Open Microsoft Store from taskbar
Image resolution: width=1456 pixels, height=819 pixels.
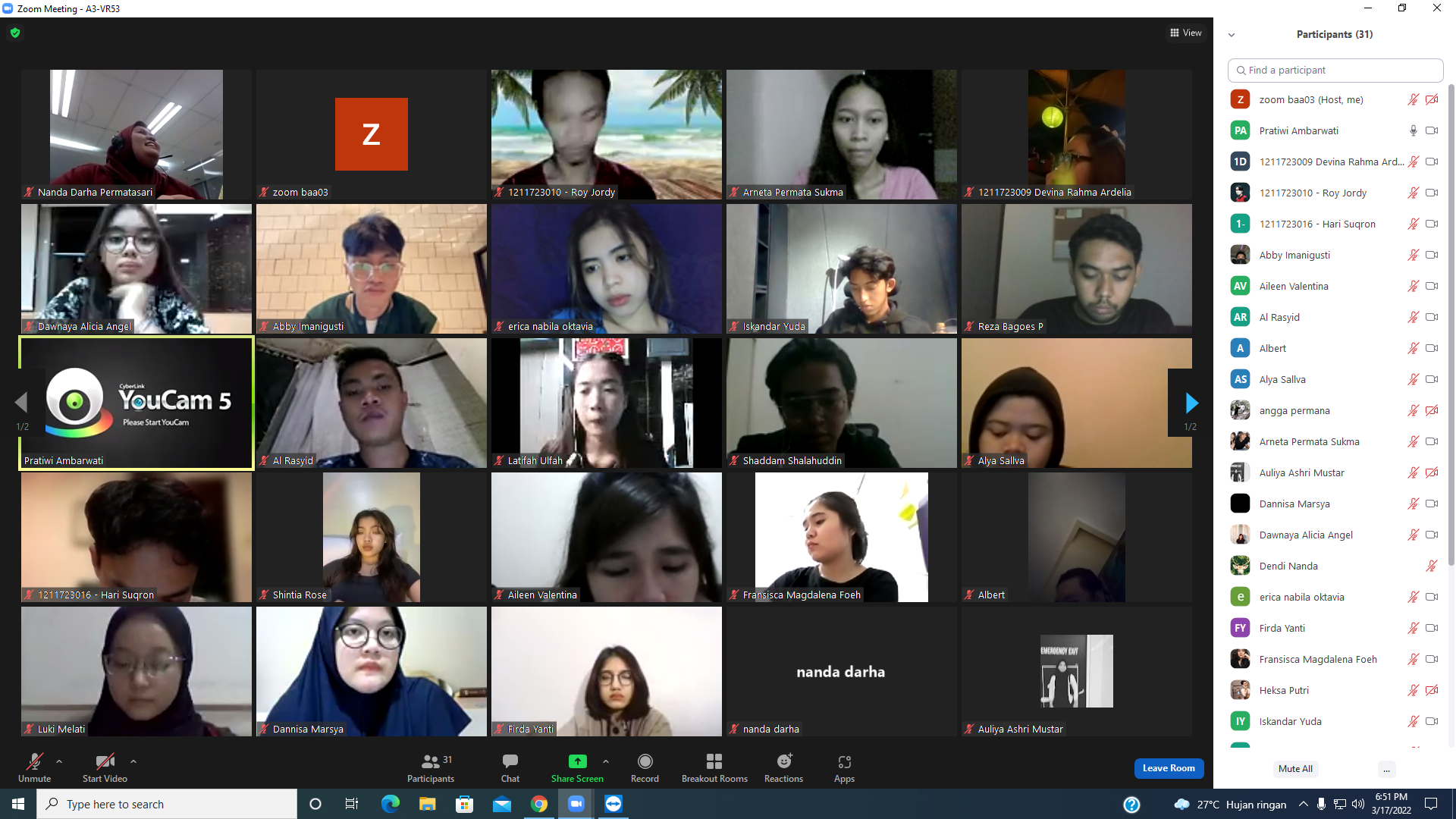[x=465, y=804]
